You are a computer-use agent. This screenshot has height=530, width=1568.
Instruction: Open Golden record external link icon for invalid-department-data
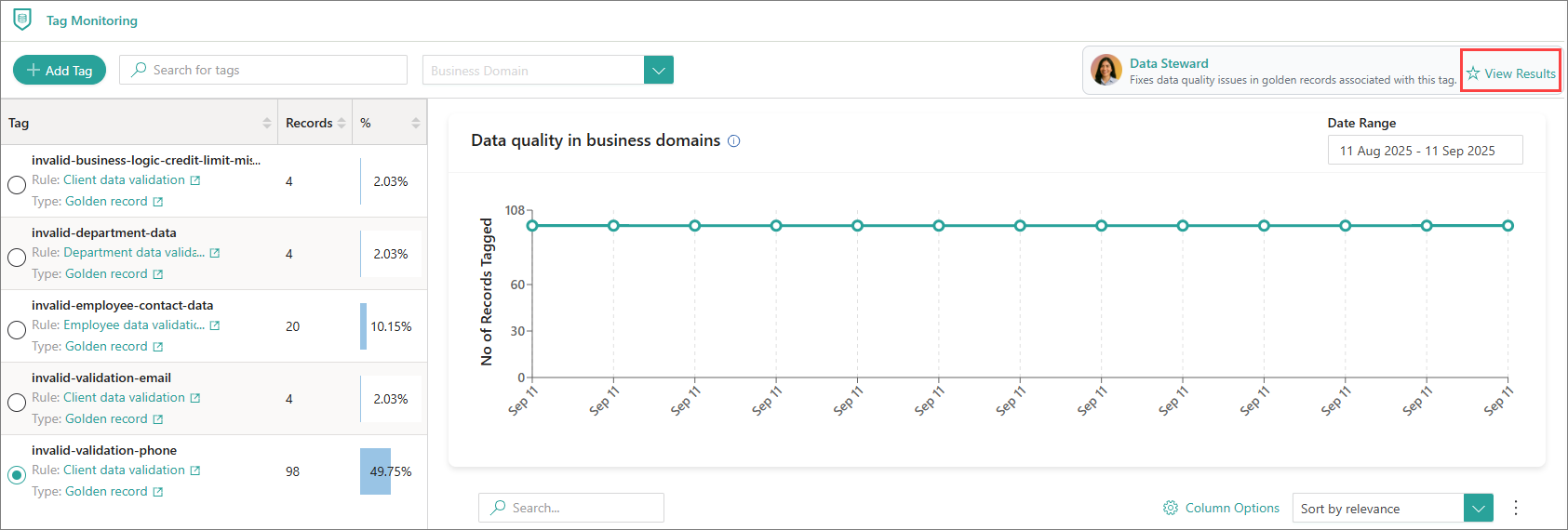pos(158,274)
